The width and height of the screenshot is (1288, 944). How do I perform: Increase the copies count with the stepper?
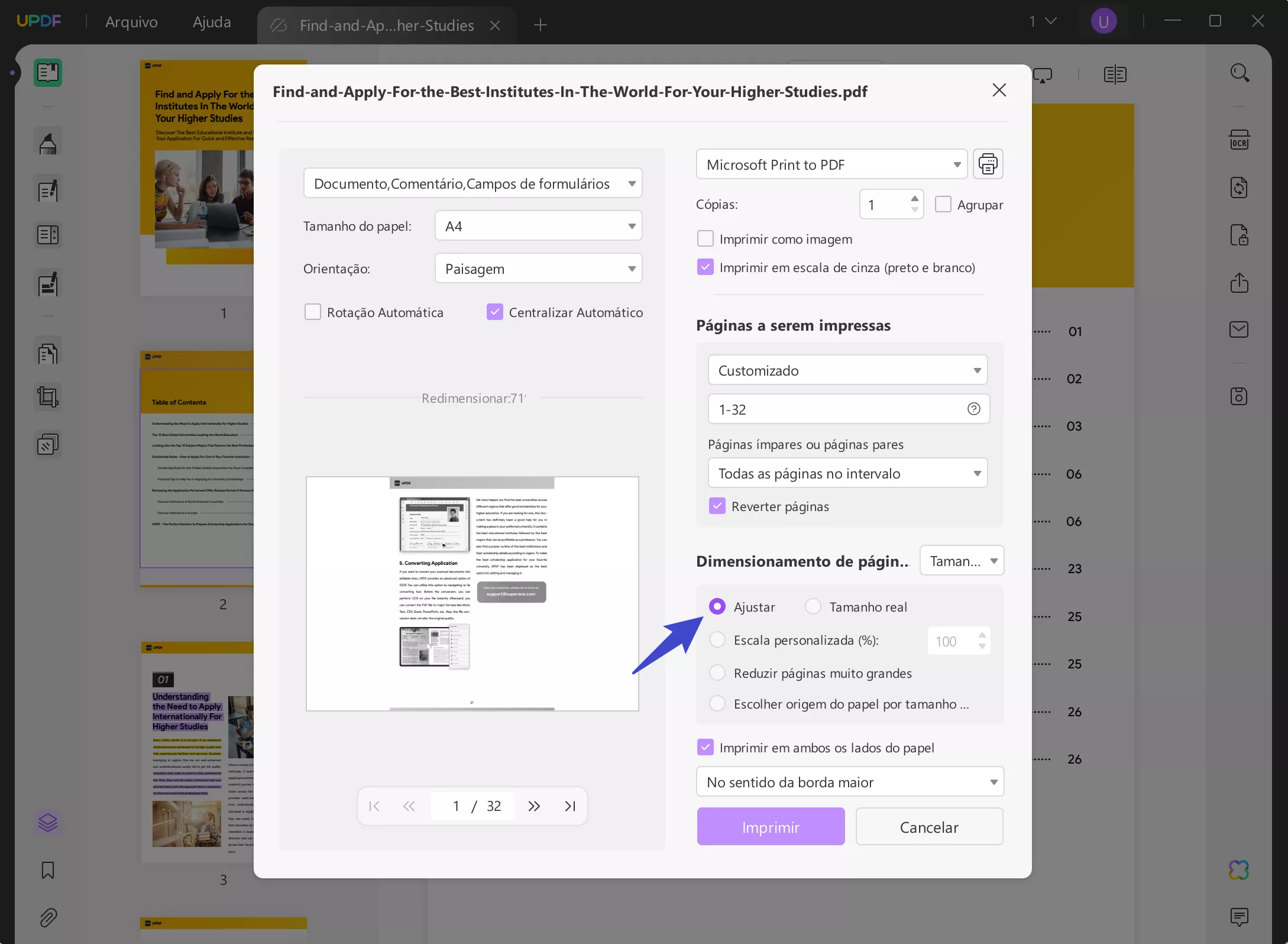(914, 199)
